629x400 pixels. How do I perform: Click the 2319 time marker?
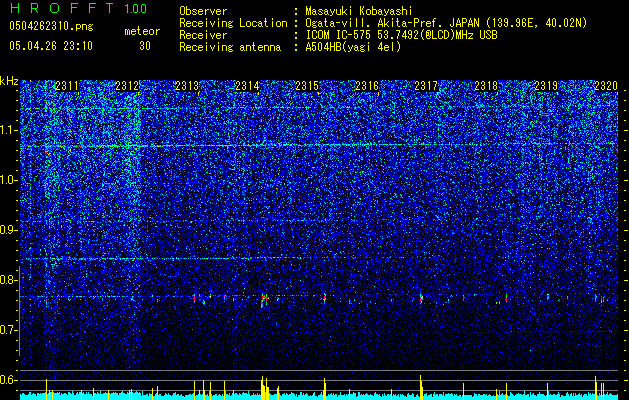(x=546, y=86)
